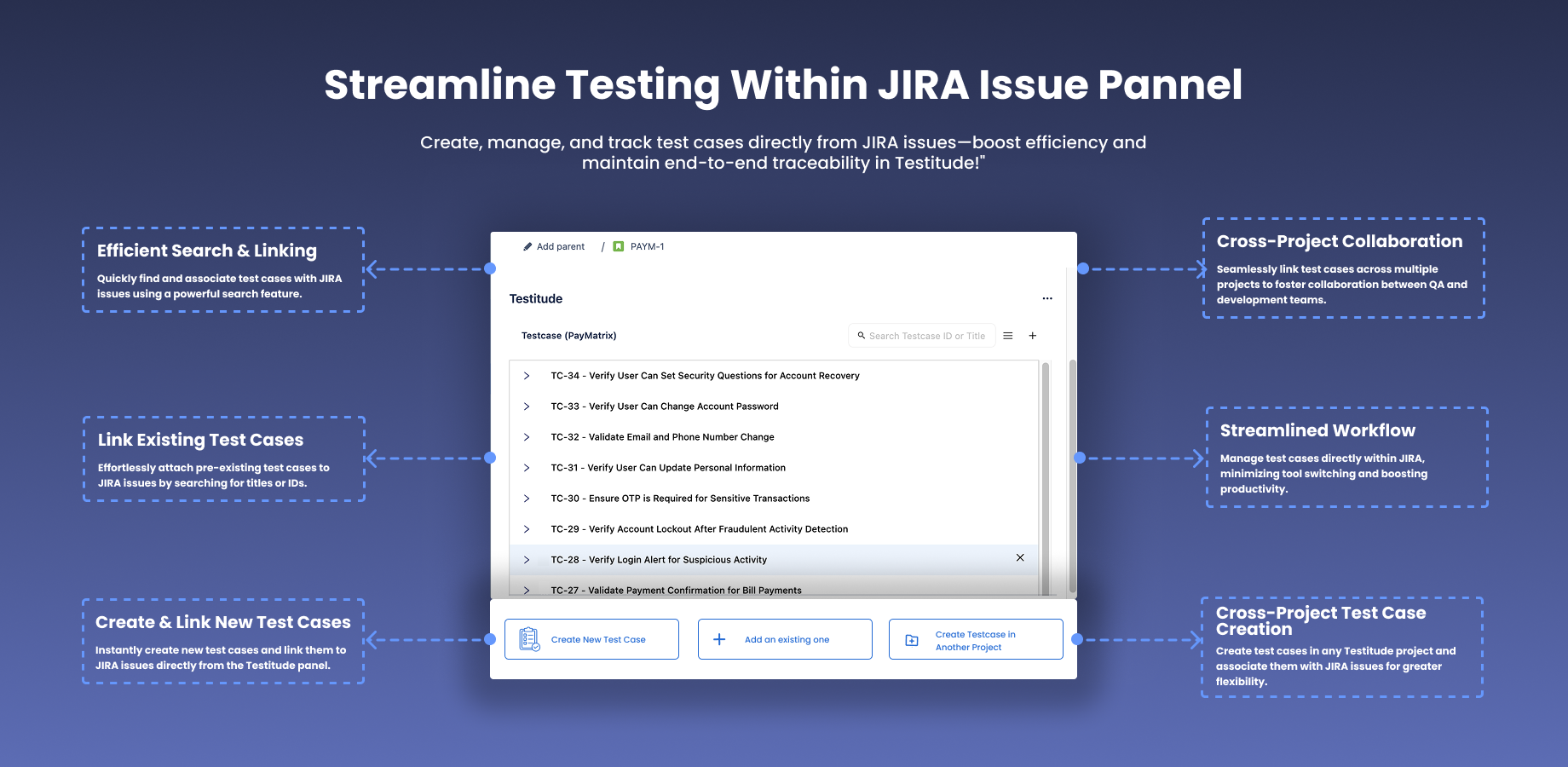1568x767 pixels.
Task: Expand test case TC-29 chevron
Action: click(527, 529)
